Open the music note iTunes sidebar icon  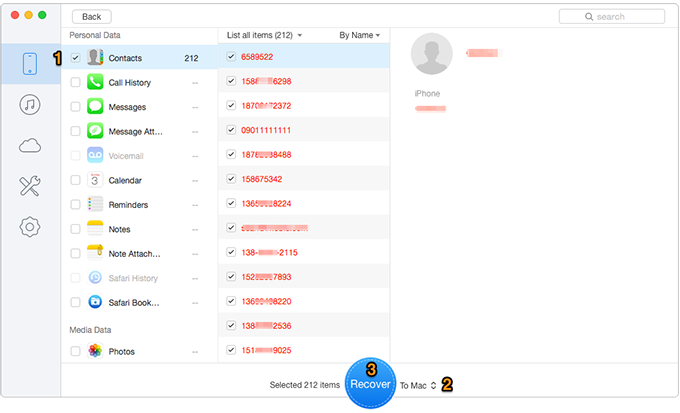click(x=30, y=105)
